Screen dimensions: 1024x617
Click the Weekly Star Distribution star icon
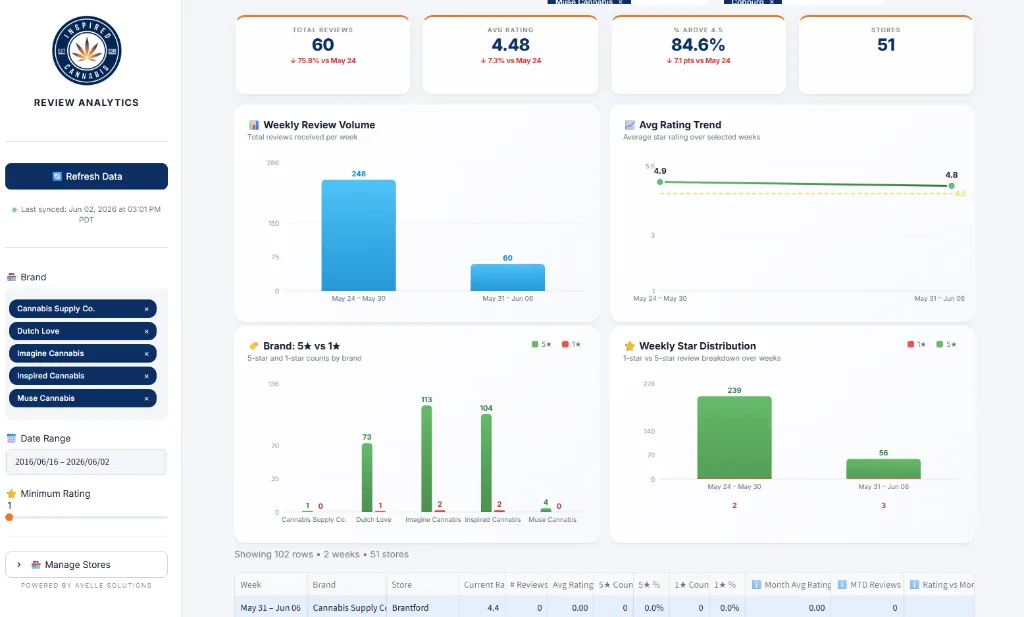(x=630, y=346)
